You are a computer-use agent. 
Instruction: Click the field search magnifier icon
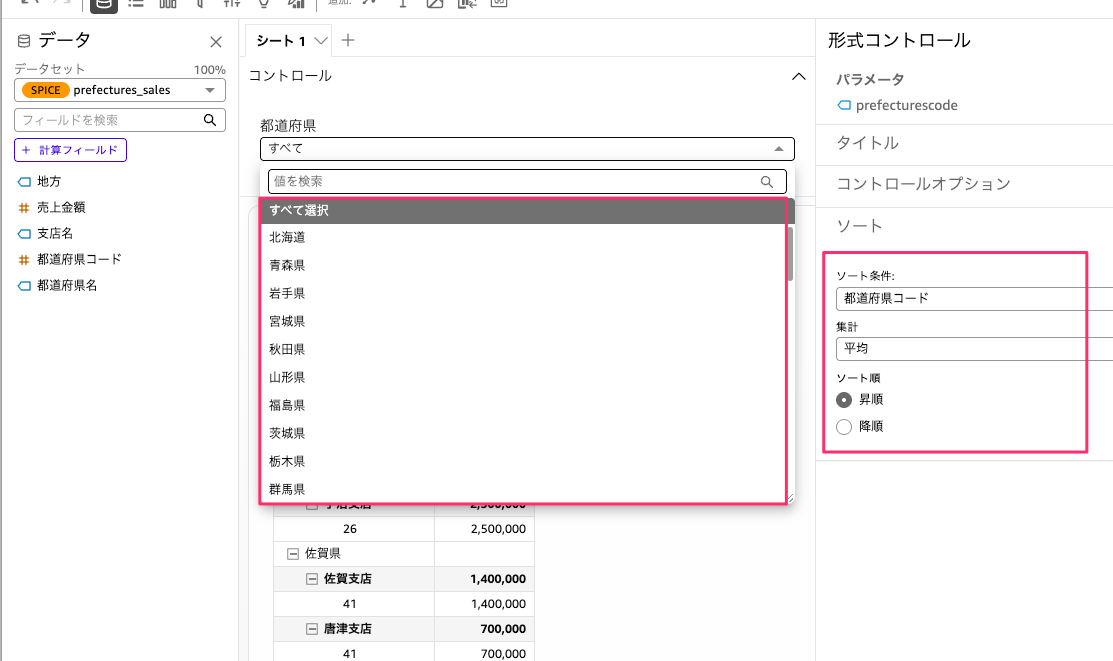[x=209, y=120]
